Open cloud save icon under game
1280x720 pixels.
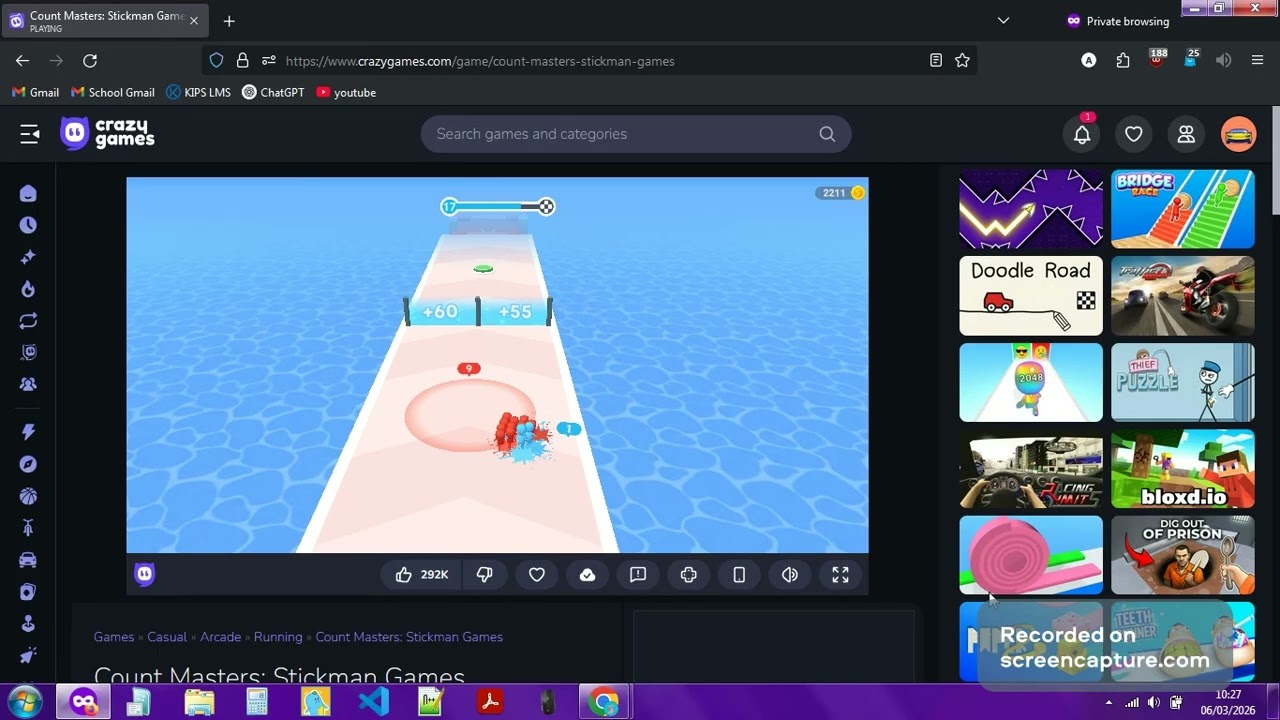pos(588,574)
